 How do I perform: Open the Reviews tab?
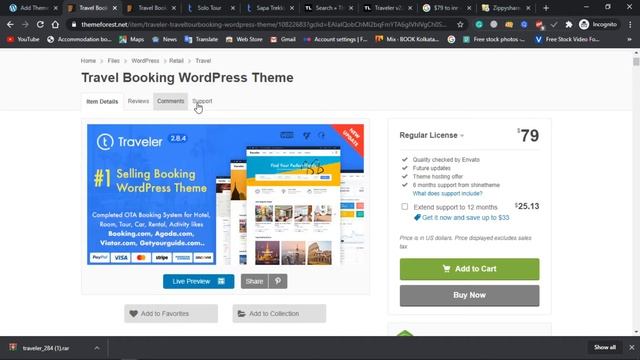click(138, 101)
